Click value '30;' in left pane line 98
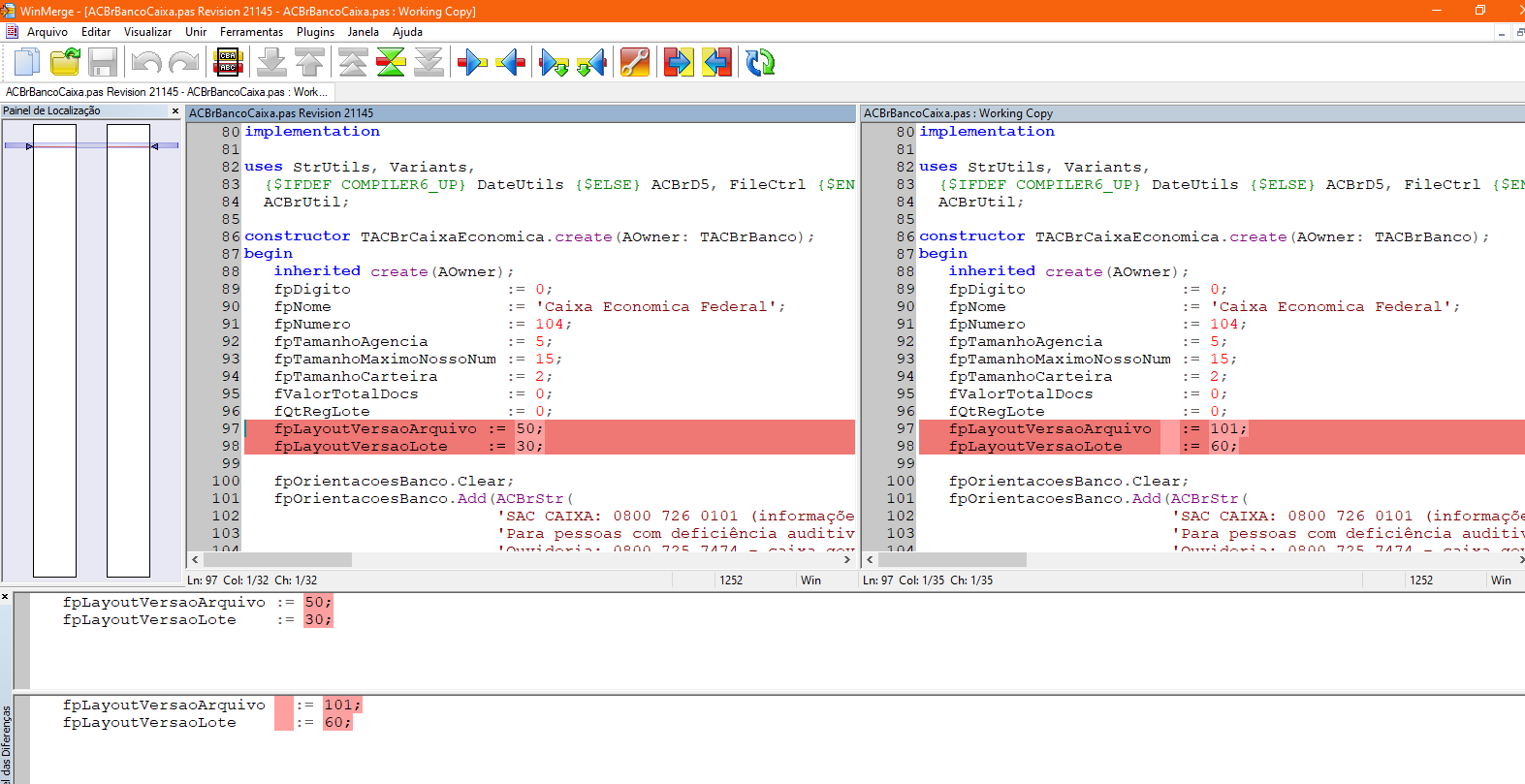Image resolution: width=1525 pixels, height=784 pixels. pyautogui.click(x=529, y=447)
